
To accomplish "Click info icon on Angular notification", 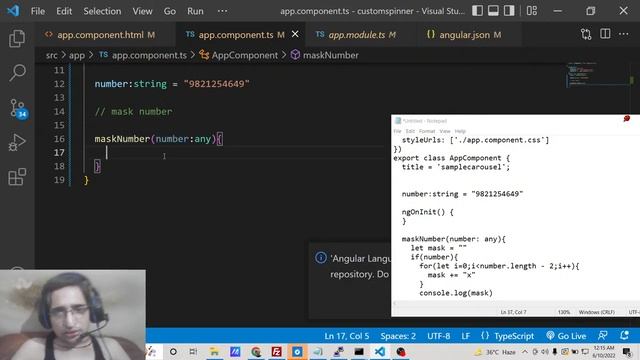I will click(x=321, y=258).
